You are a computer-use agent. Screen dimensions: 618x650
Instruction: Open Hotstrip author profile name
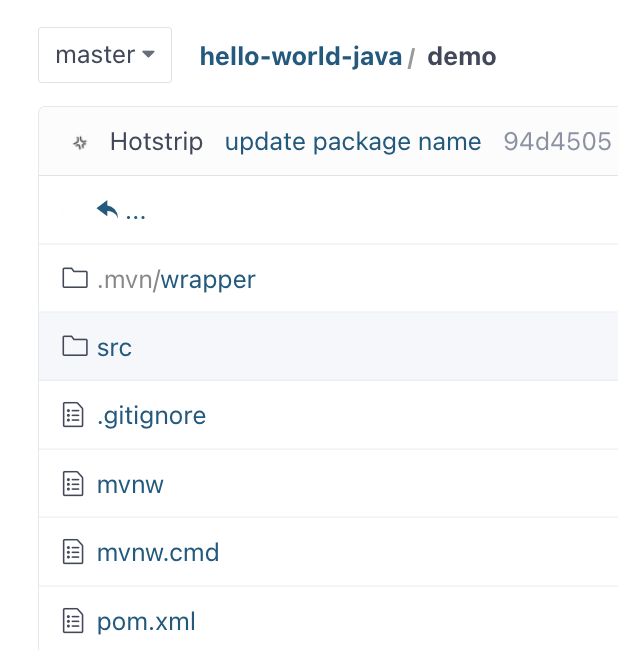coord(156,142)
